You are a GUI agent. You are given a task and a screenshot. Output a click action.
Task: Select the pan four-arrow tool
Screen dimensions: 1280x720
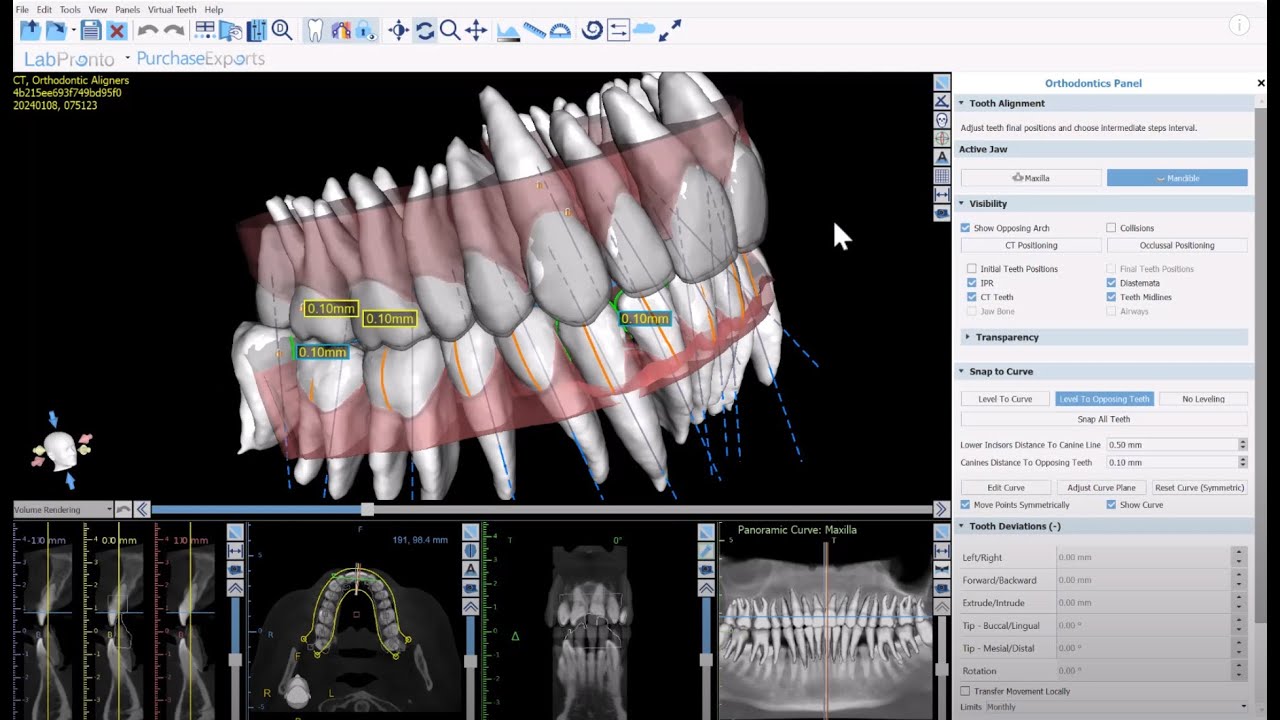point(476,31)
